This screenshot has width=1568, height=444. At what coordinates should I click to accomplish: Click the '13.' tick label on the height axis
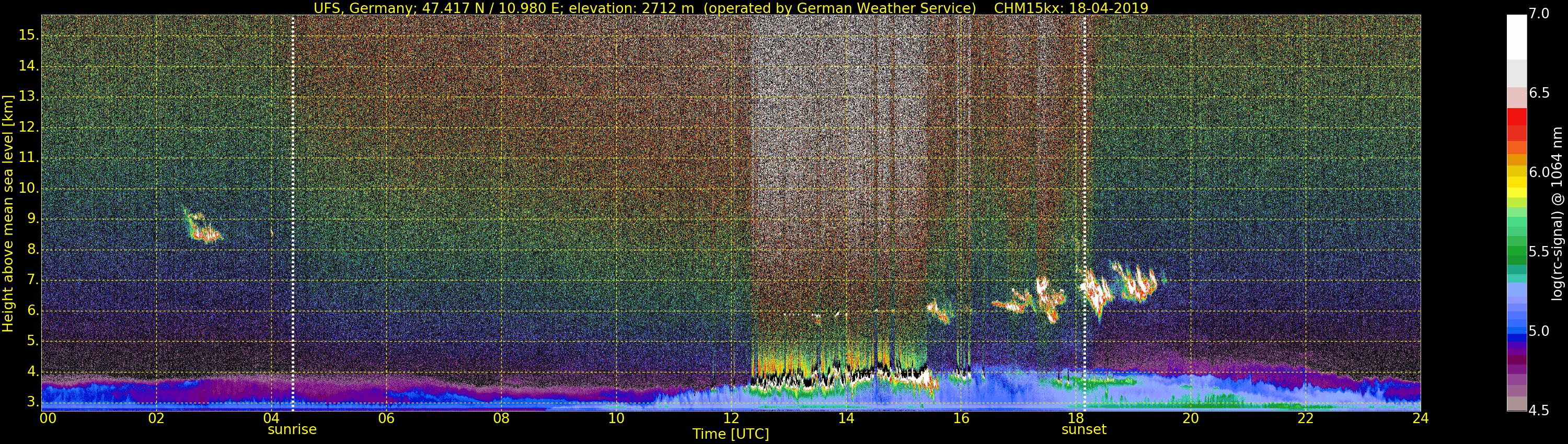(28, 96)
